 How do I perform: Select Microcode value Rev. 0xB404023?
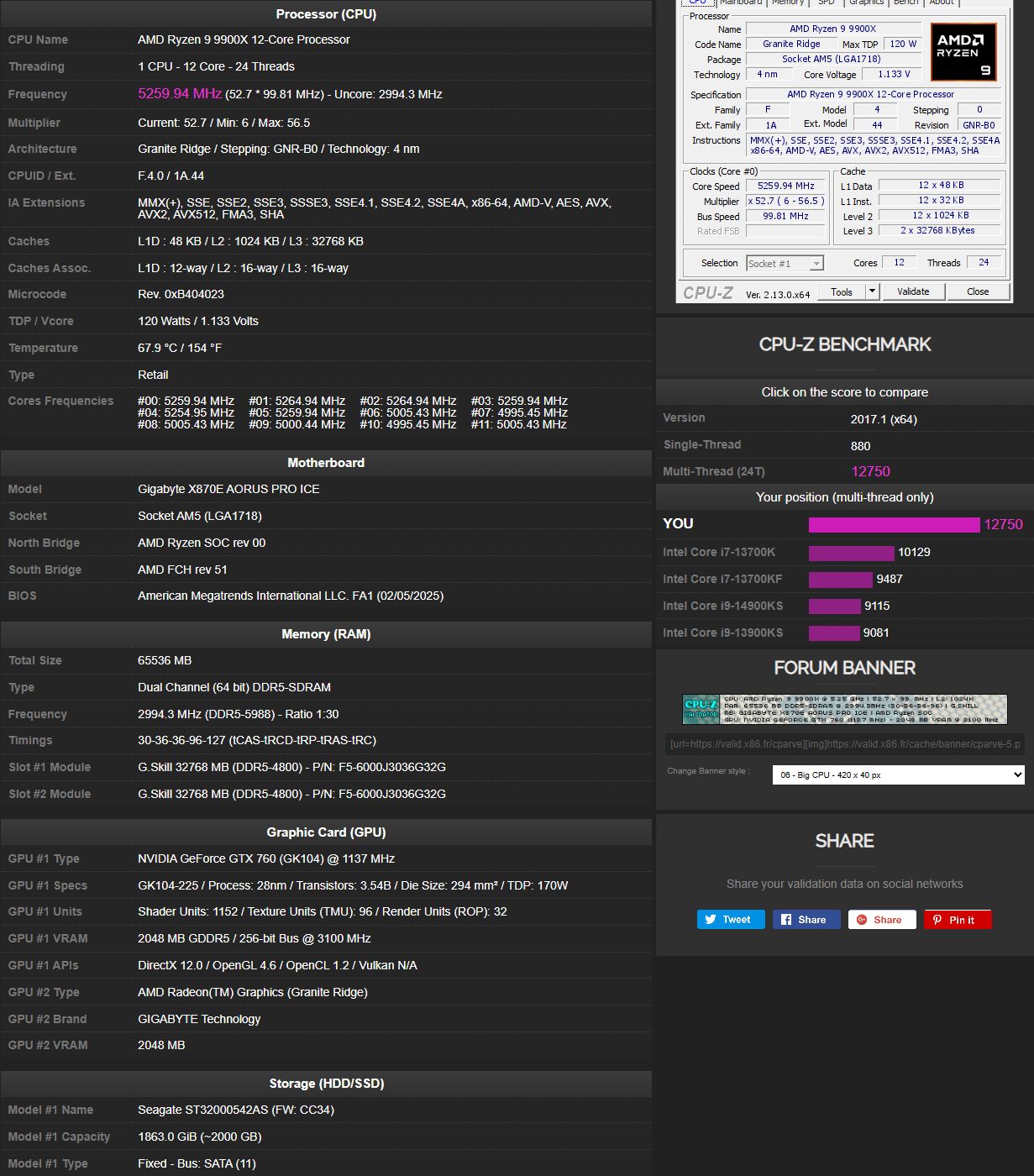tap(181, 294)
